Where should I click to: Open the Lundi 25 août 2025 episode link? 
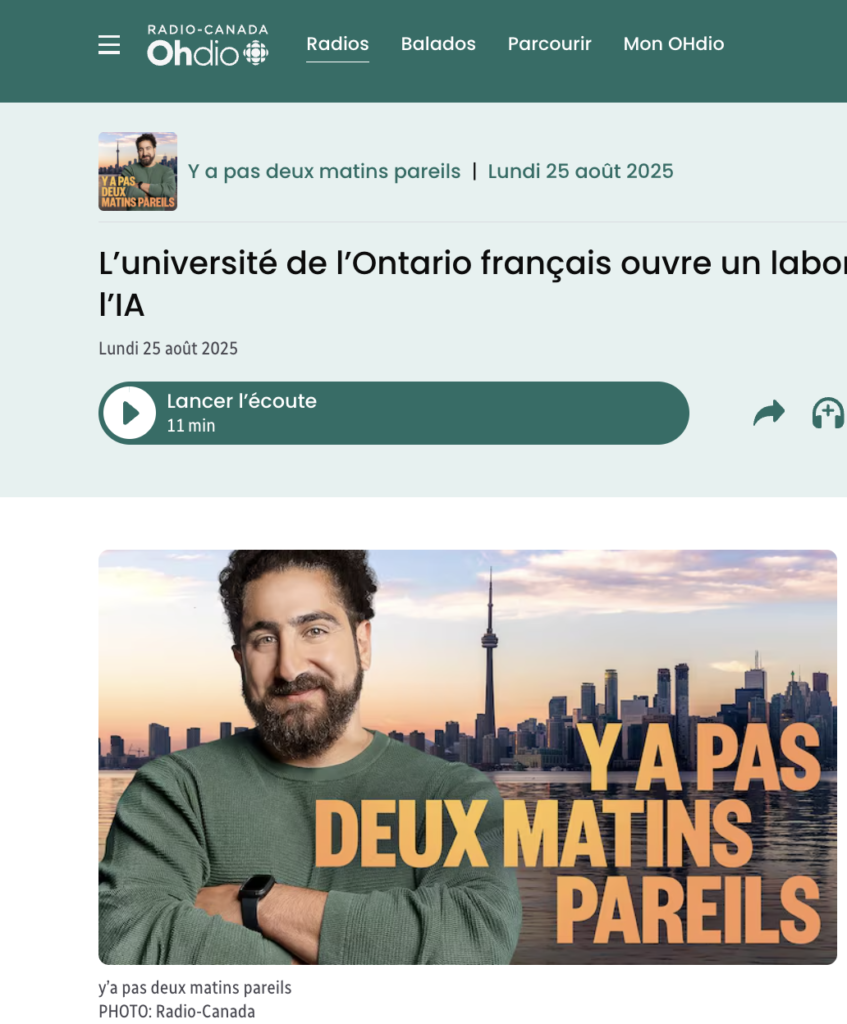tap(581, 171)
